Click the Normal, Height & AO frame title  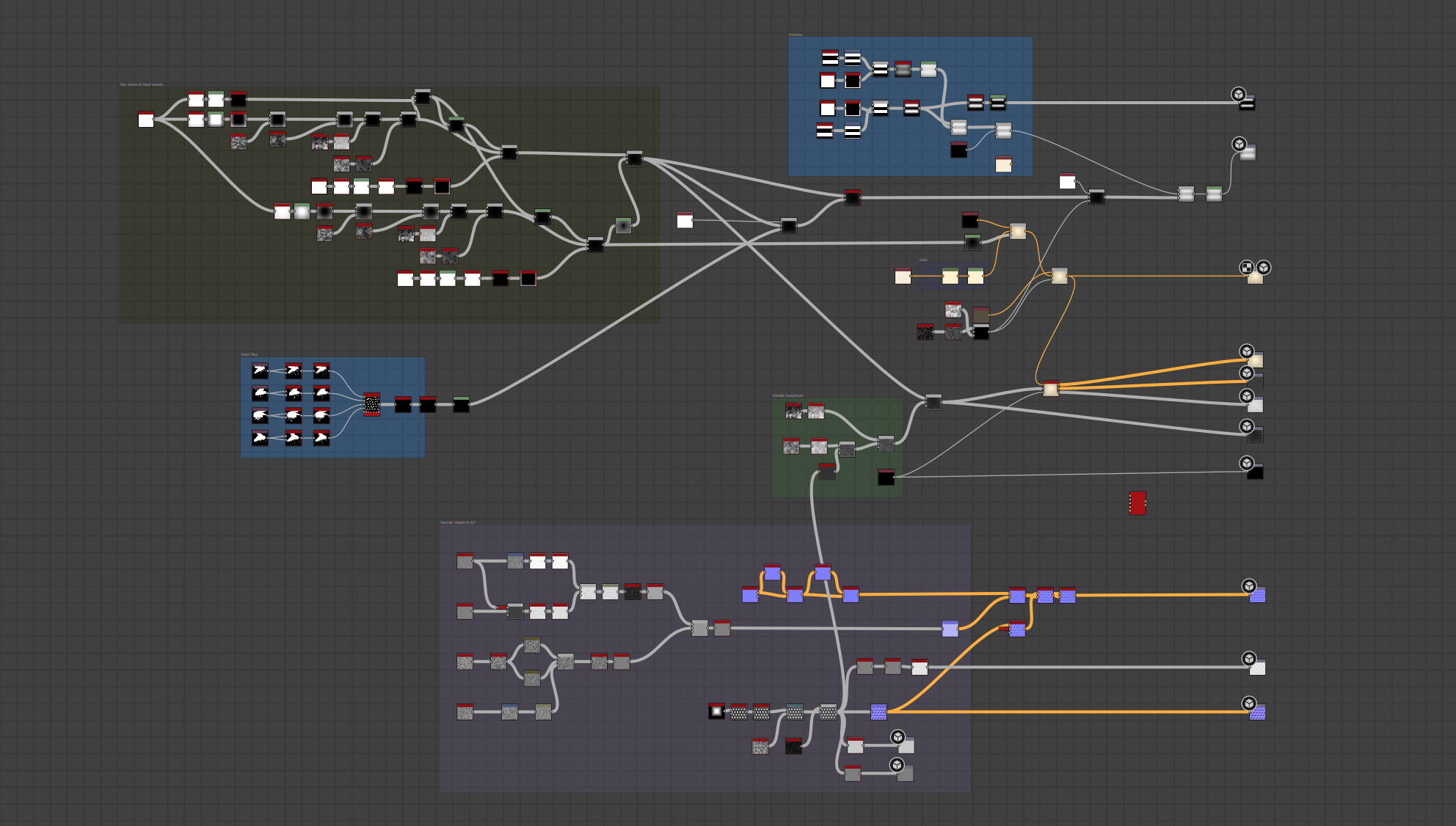[x=457, y=523]
